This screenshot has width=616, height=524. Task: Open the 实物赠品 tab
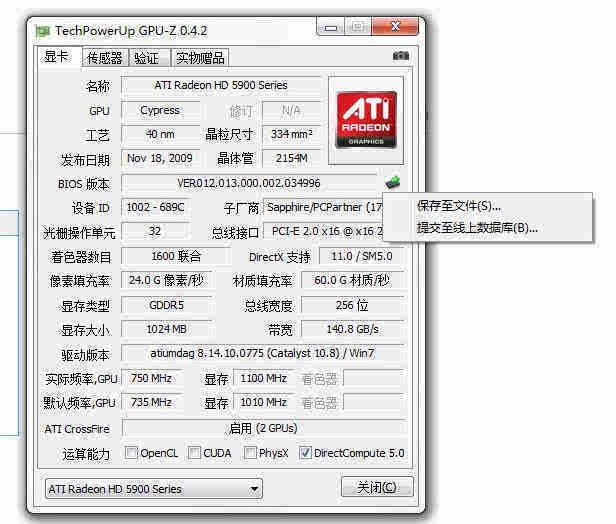coord(200,58)
